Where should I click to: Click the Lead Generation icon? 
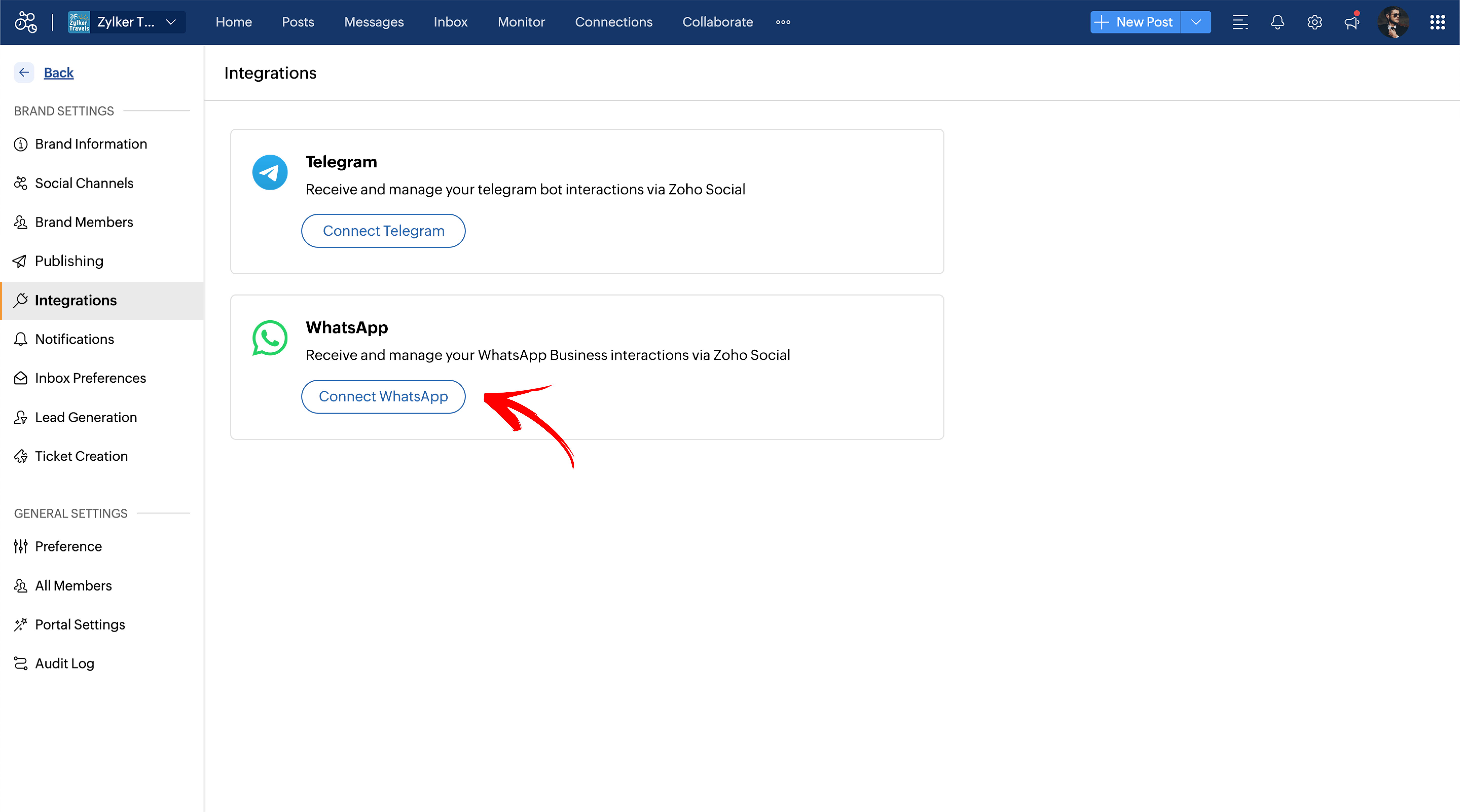pyautogui.click(x=20, y=417)
